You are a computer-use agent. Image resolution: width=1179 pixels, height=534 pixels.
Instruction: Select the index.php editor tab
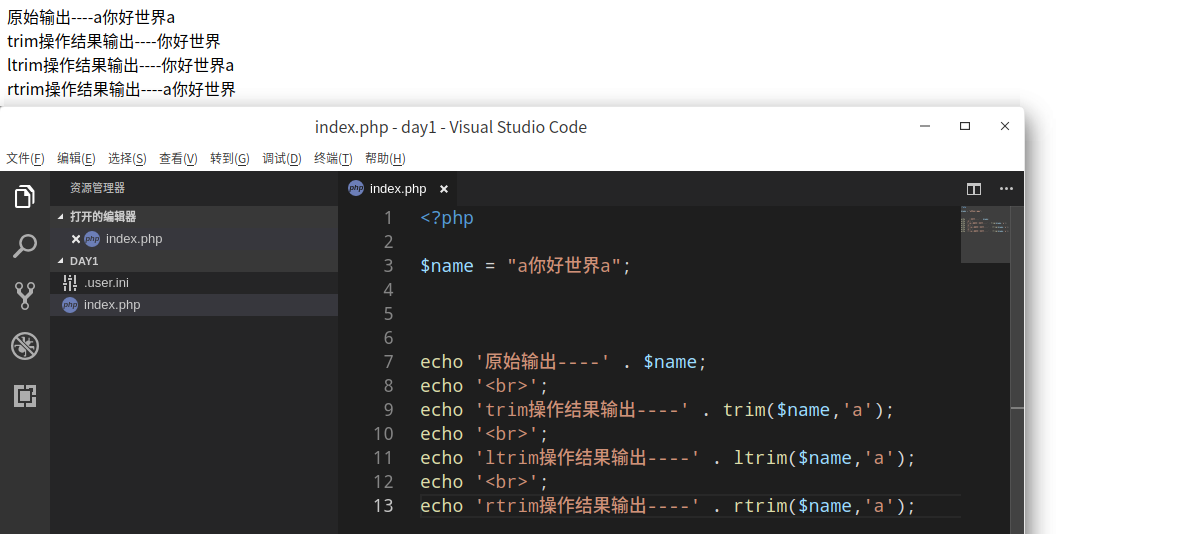397,189
